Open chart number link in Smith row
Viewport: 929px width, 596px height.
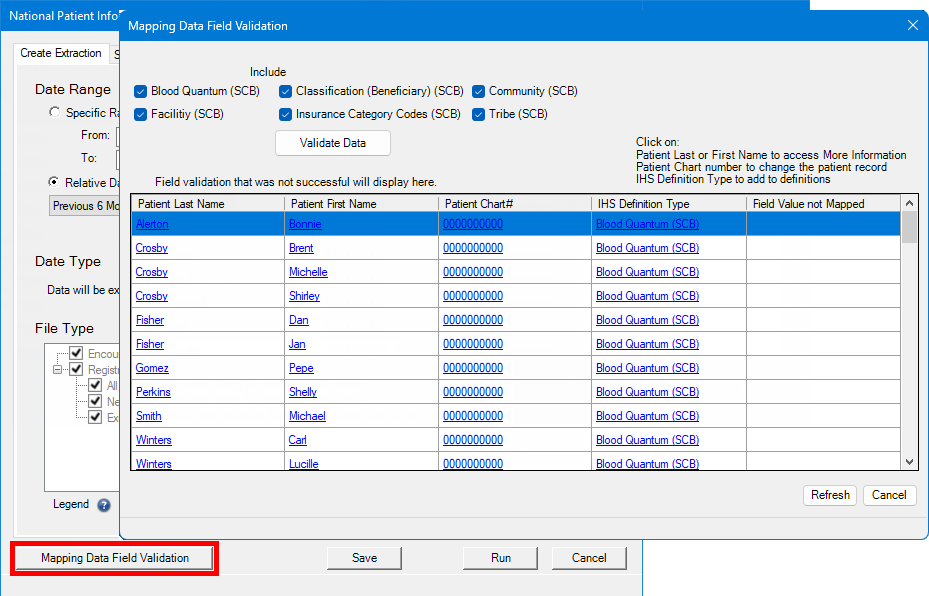point(473,416)
